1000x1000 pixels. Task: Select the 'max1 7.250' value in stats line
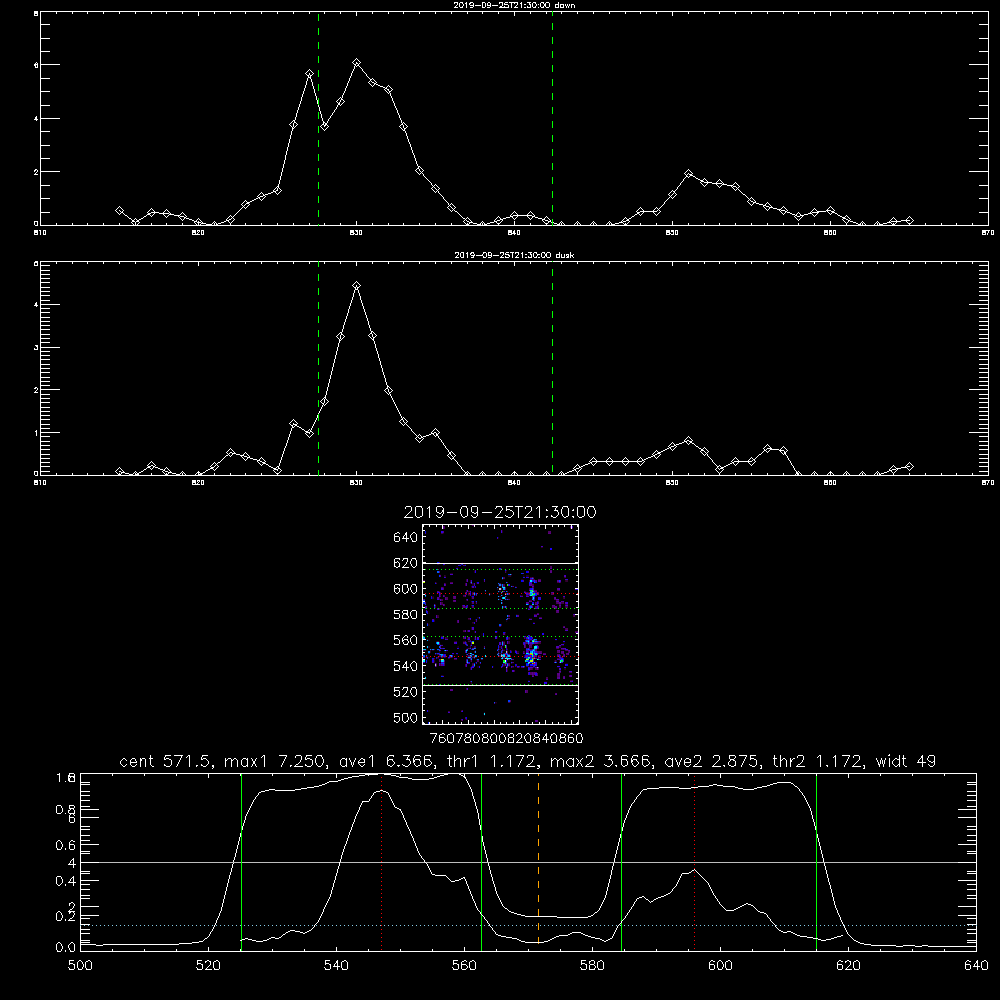[x=276, y=761]
